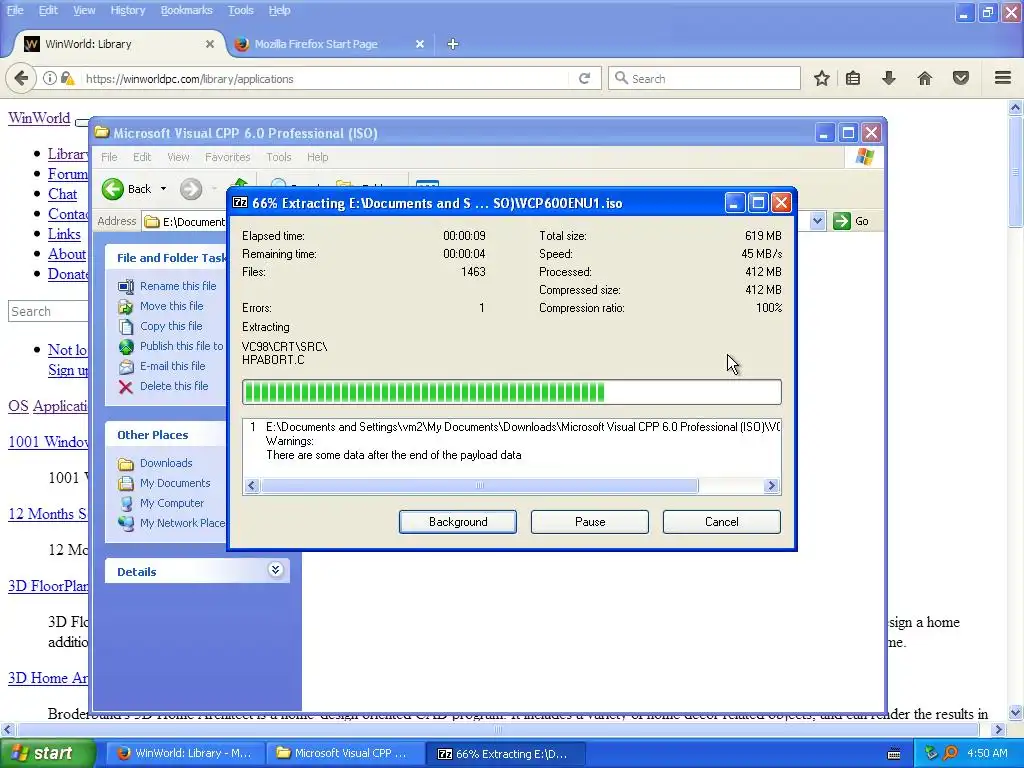1024x768 pixels.
Task: Close the Mozilla Firefox Start Page tab
Action: [x=420, y=44]
